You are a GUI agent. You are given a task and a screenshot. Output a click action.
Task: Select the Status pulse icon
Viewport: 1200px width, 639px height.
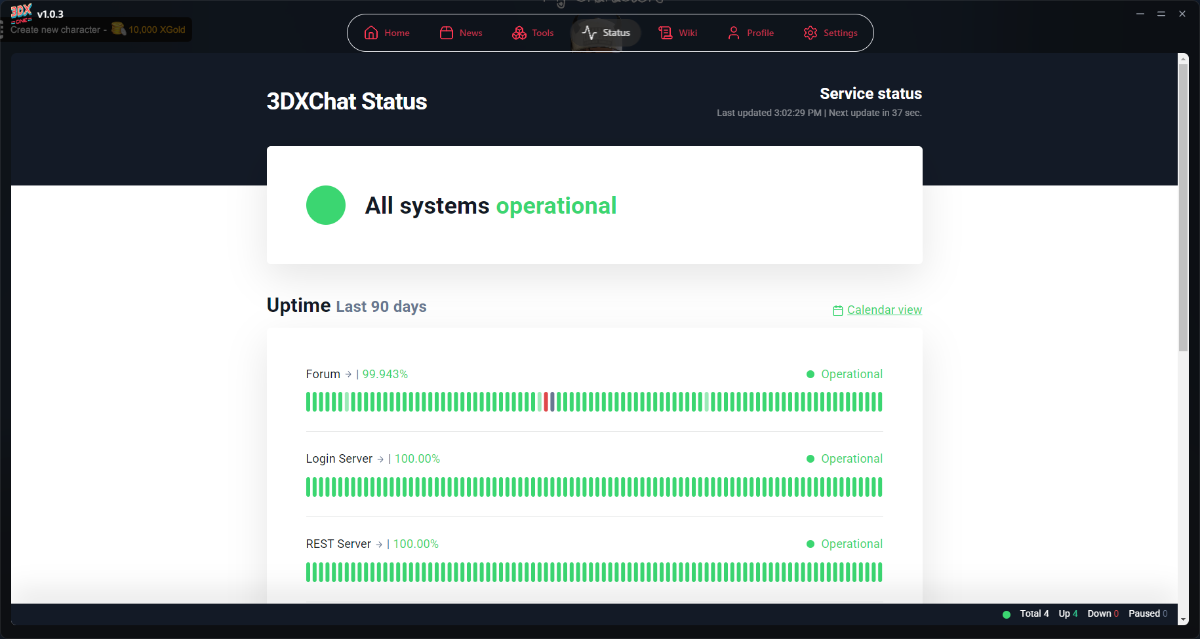point(590,33)
